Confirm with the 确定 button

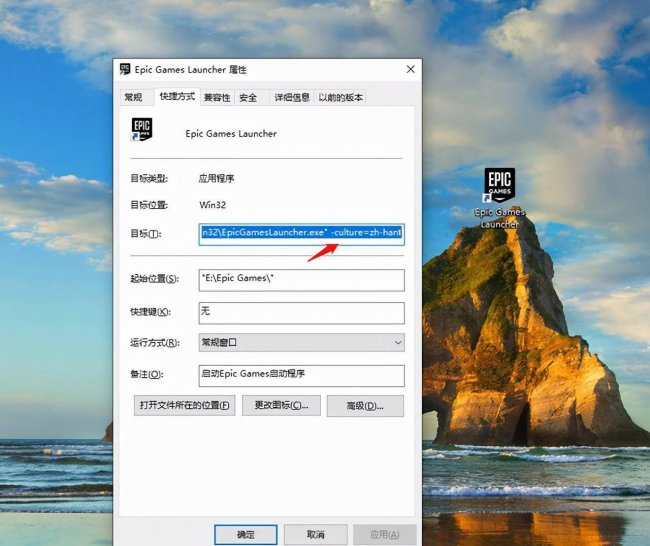click(x=246, y=535)
